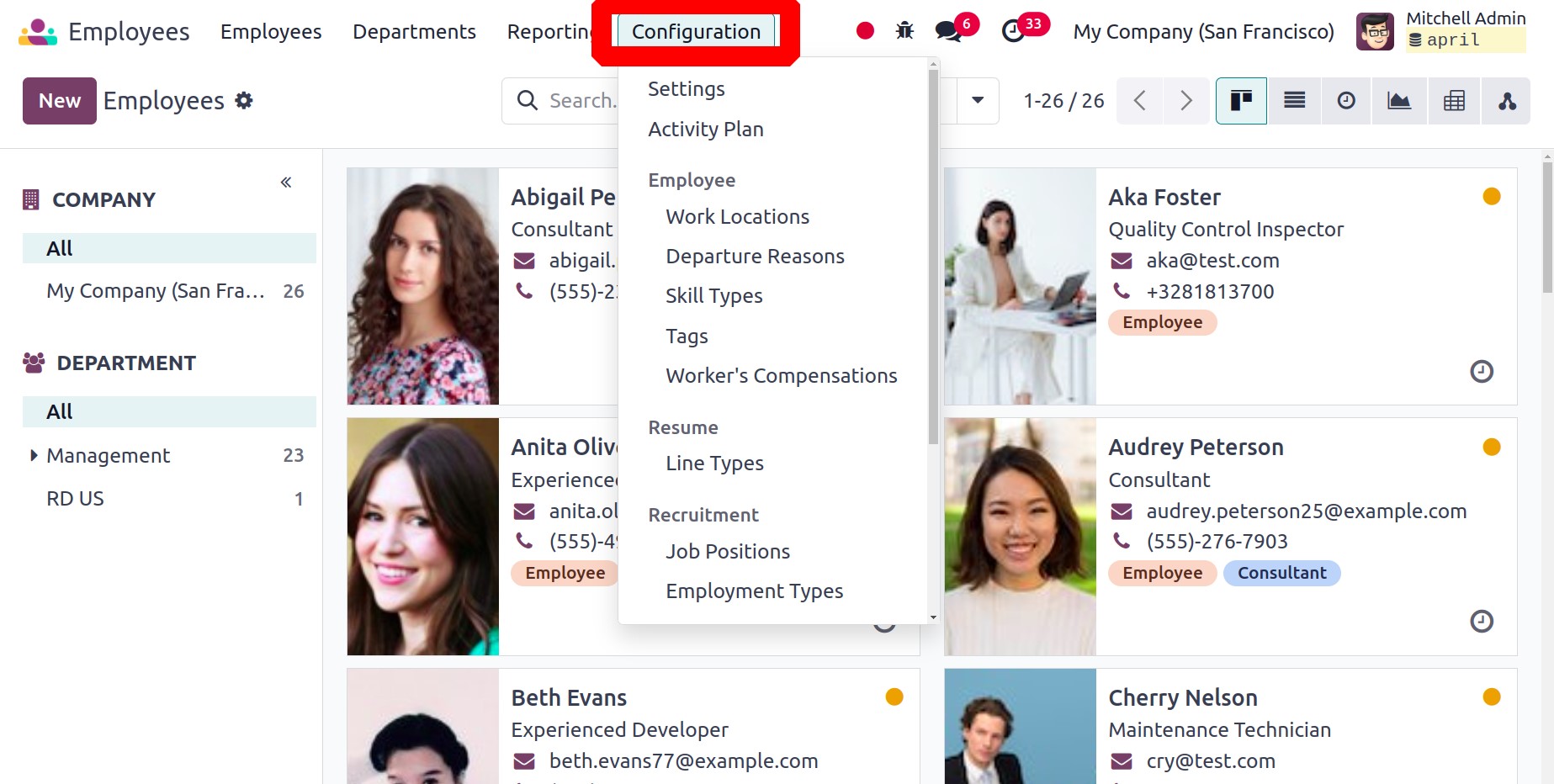Image resolution: width=1554 pixels, height=784 pixels.
Task: Select Work Locations from Configuration menu
Action: pos(737,217)
